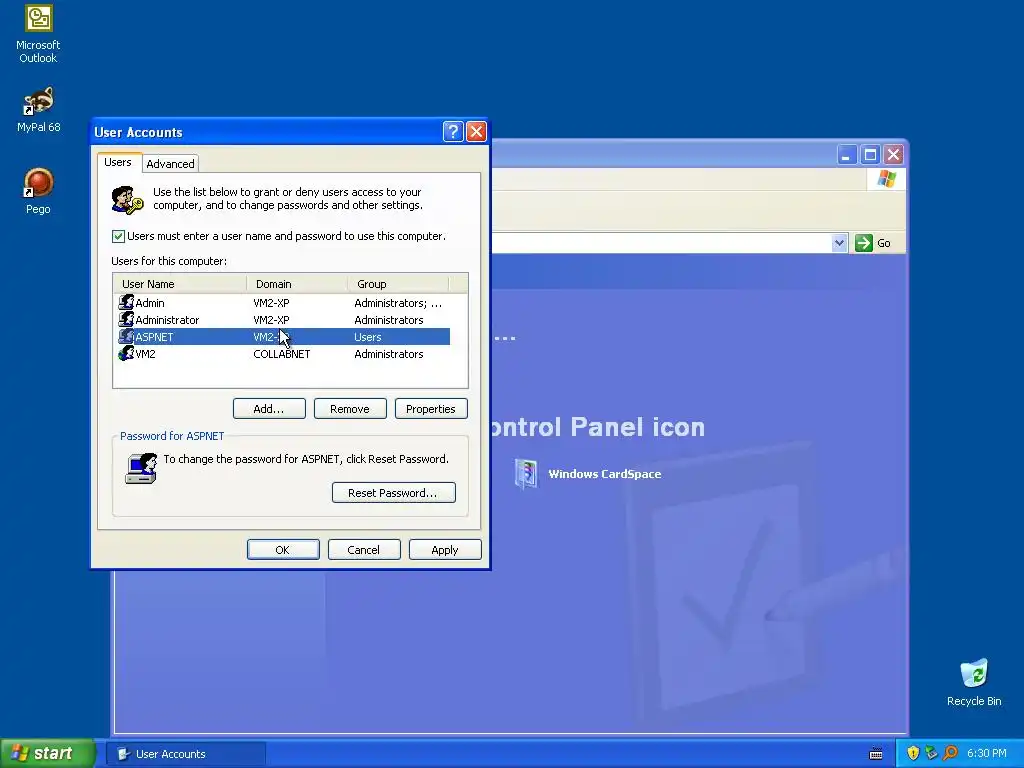Image resolution: width=1024 pixels, height=768 pixels.
Task: Maximize the Control Panel window
Action: coord(870,155)
